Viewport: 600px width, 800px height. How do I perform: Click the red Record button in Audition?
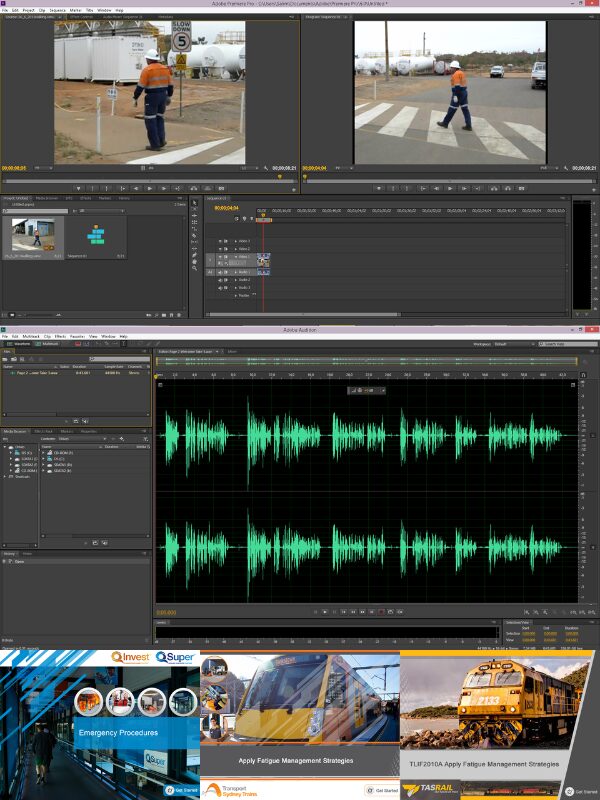pos(380,611)
